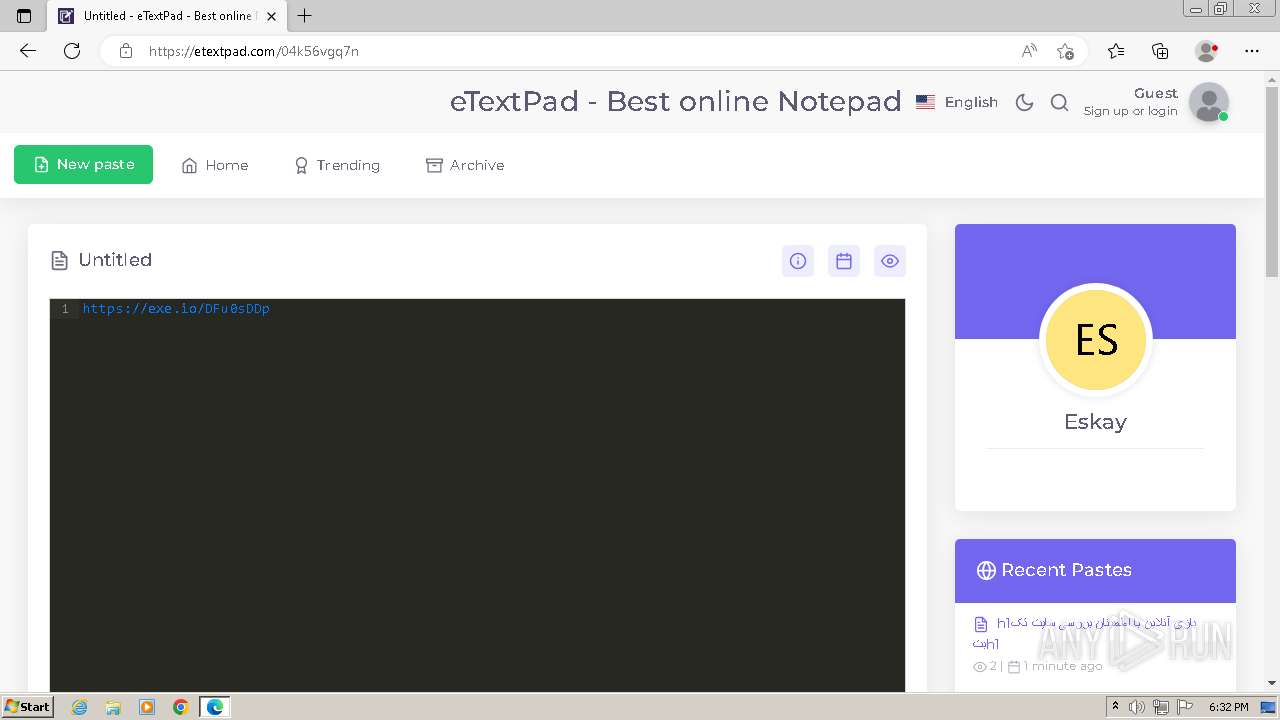Click Sign up or login link
The height and width of the screenshot is (720, 1280).
(1130, 111)
